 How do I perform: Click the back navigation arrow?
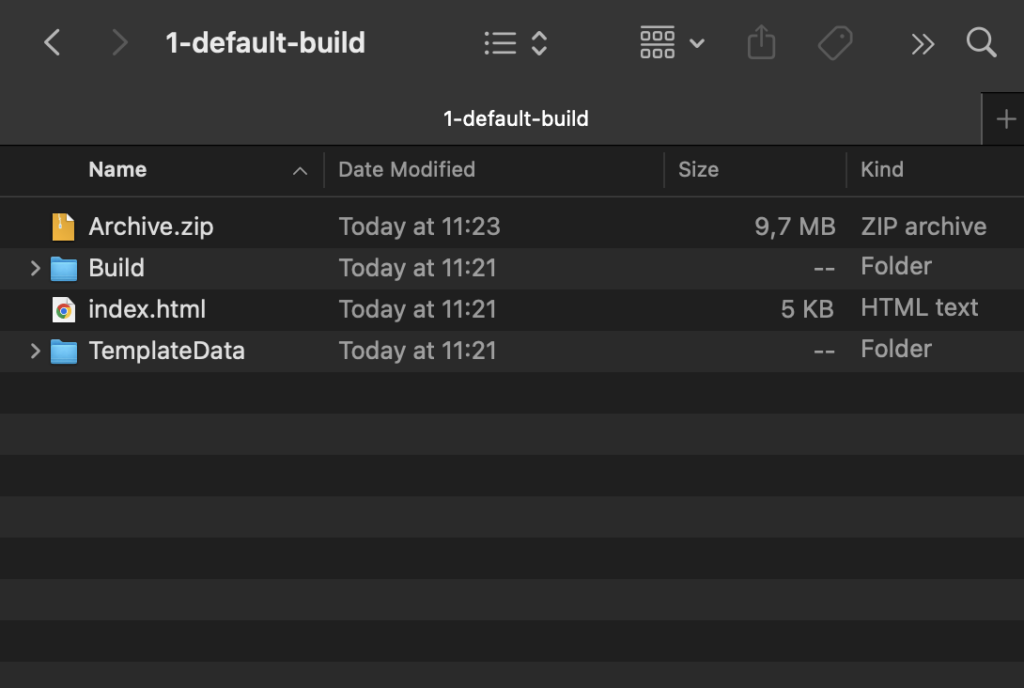click(53, 43)
